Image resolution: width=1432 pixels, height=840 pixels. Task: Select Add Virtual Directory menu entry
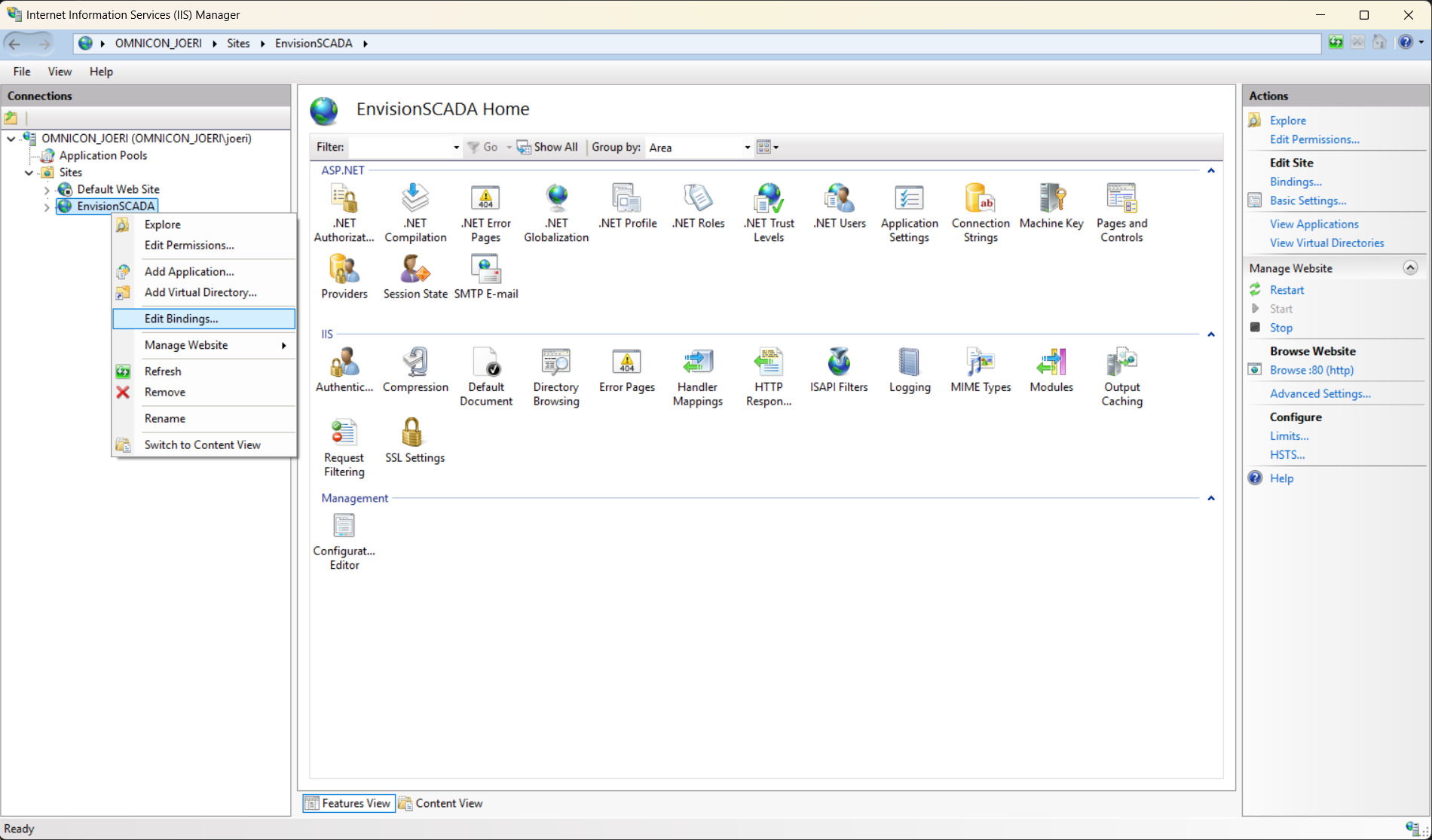[200, 292]
